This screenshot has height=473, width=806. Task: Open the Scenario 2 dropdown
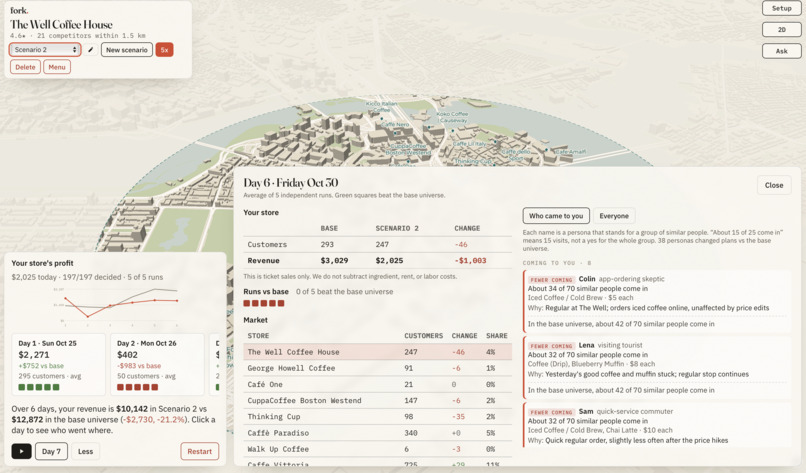pos(45,50)
